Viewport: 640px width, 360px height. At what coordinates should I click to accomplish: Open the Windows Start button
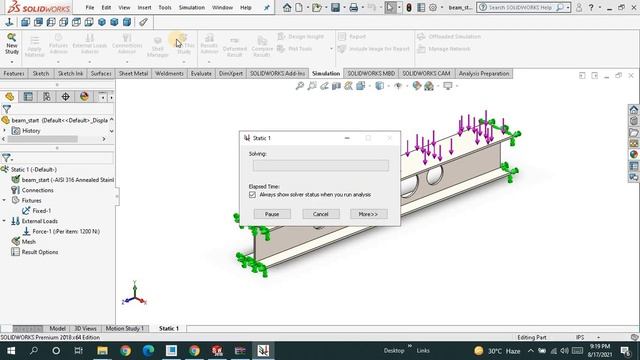tap(11, 351)
